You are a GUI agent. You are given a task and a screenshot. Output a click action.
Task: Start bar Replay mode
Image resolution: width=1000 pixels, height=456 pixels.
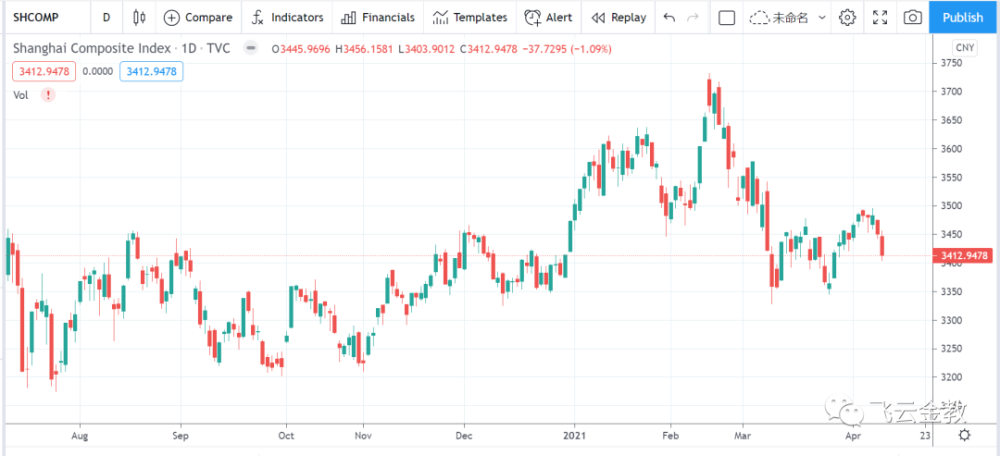click(x=618, y=17)
